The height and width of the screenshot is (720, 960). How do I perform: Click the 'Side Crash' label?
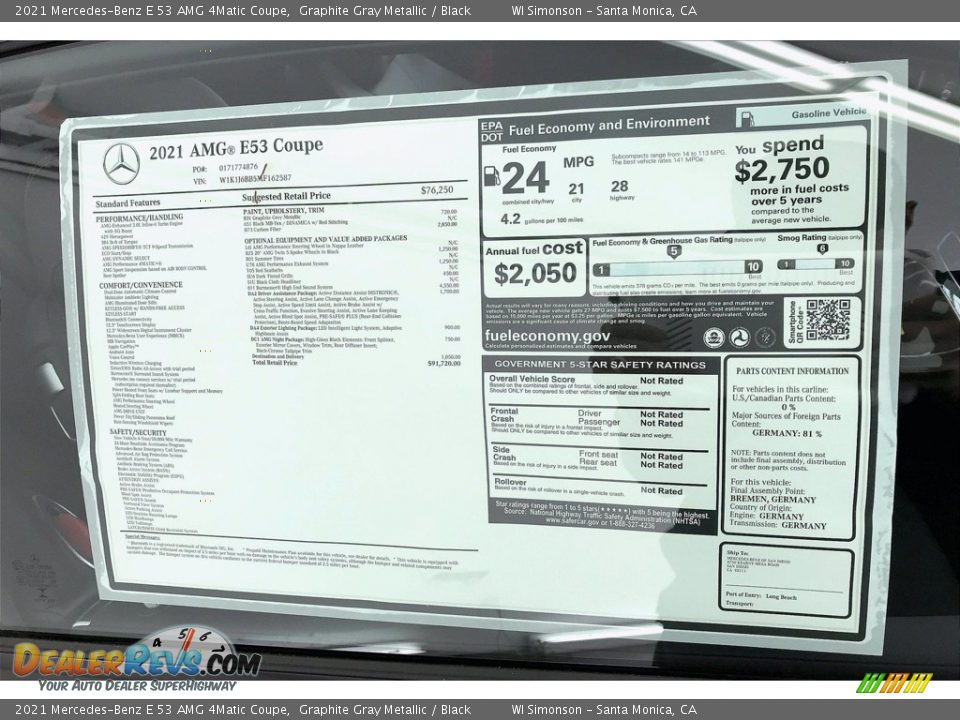pos(504,454)
